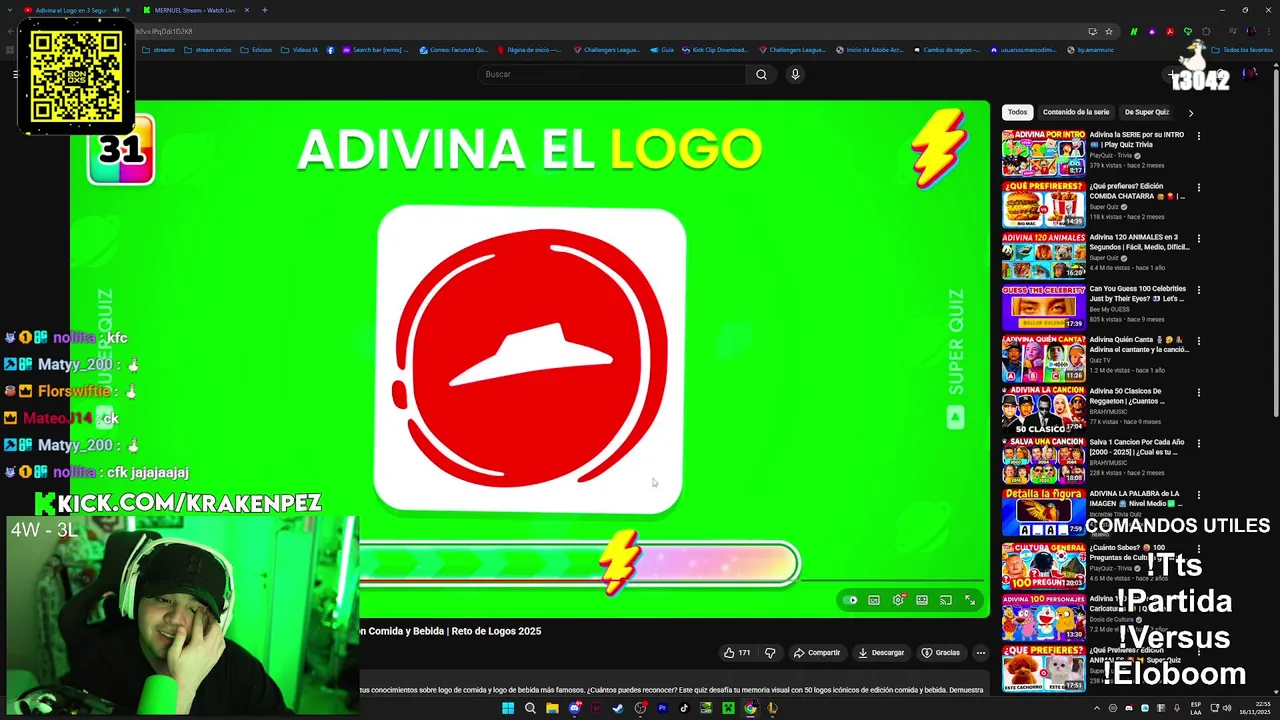Open the video player settings gear
This screenshot has height=720, width=1280.
[898, 600]
